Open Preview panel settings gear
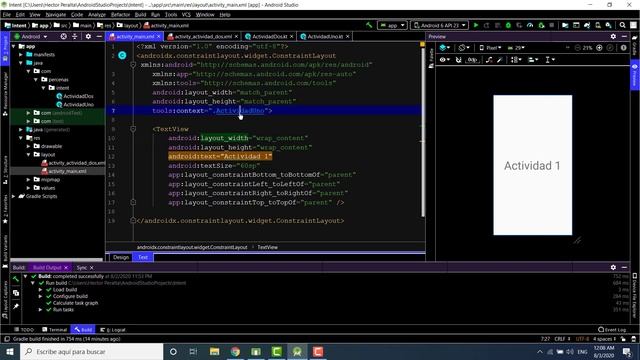This screenshot has width=640, height=360. click(x=613, y=36)
